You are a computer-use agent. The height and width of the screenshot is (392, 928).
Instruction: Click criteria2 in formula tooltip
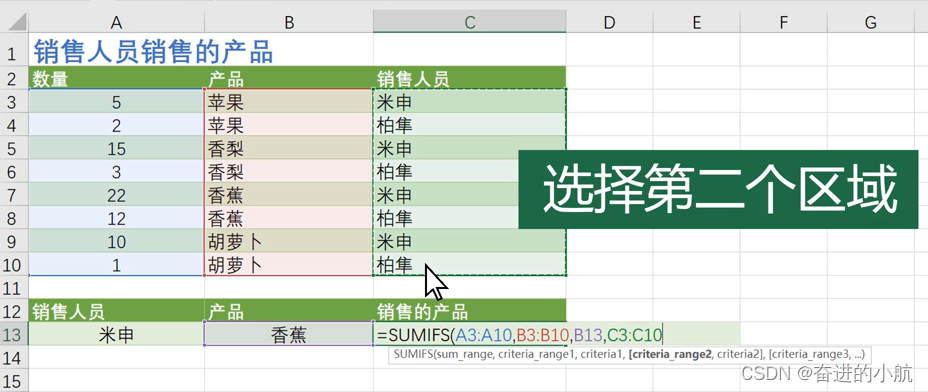coord(739,355)
